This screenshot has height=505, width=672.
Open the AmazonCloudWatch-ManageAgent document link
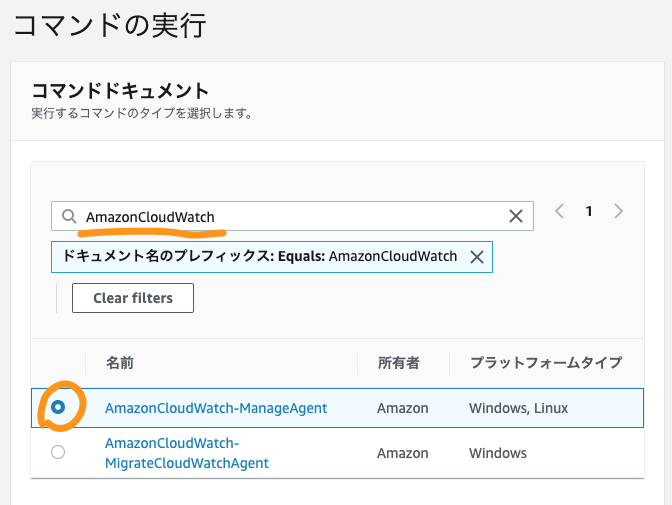coord(216,408)
